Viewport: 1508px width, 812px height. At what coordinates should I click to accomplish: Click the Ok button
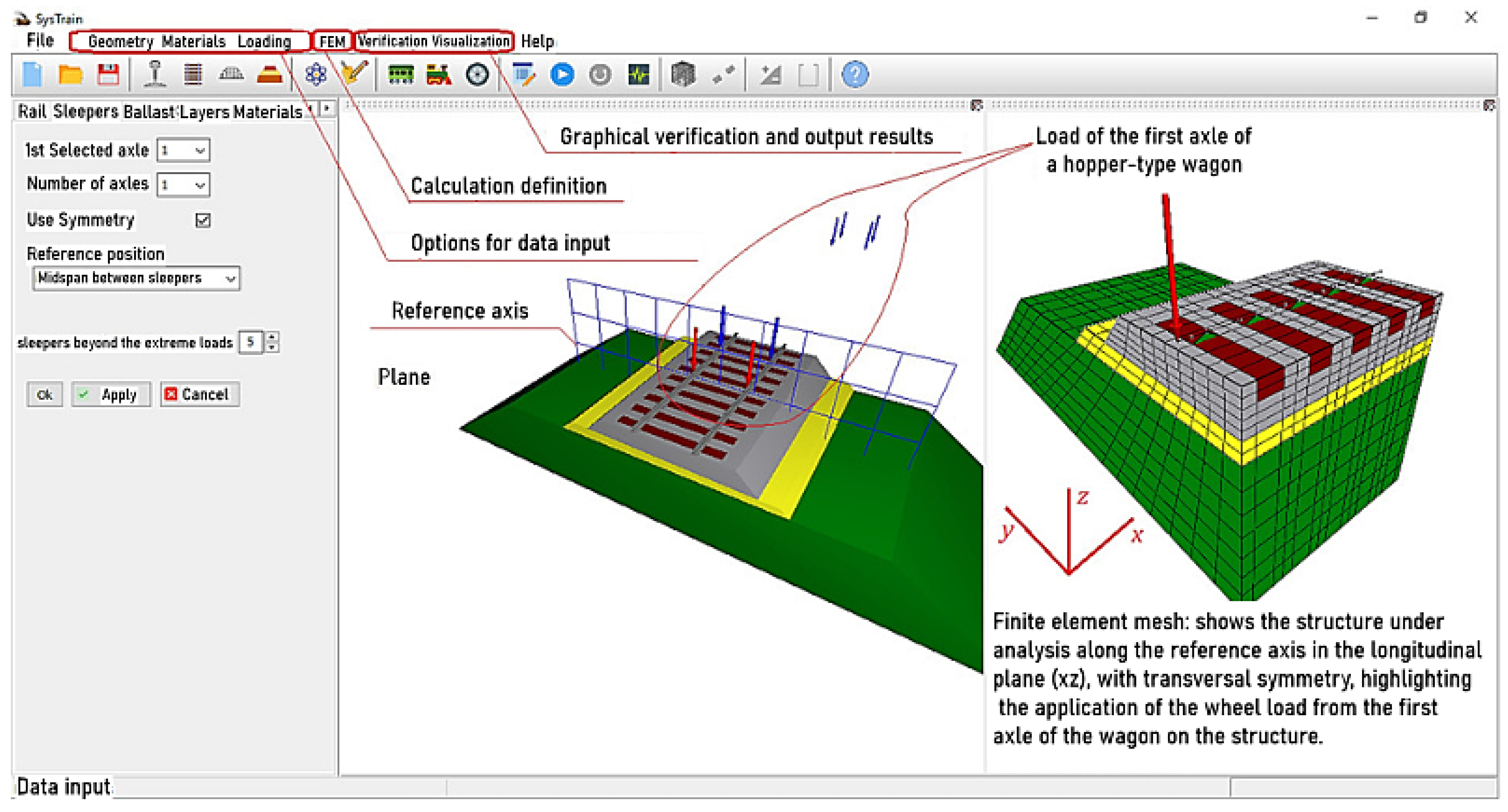tap(45, 395)
